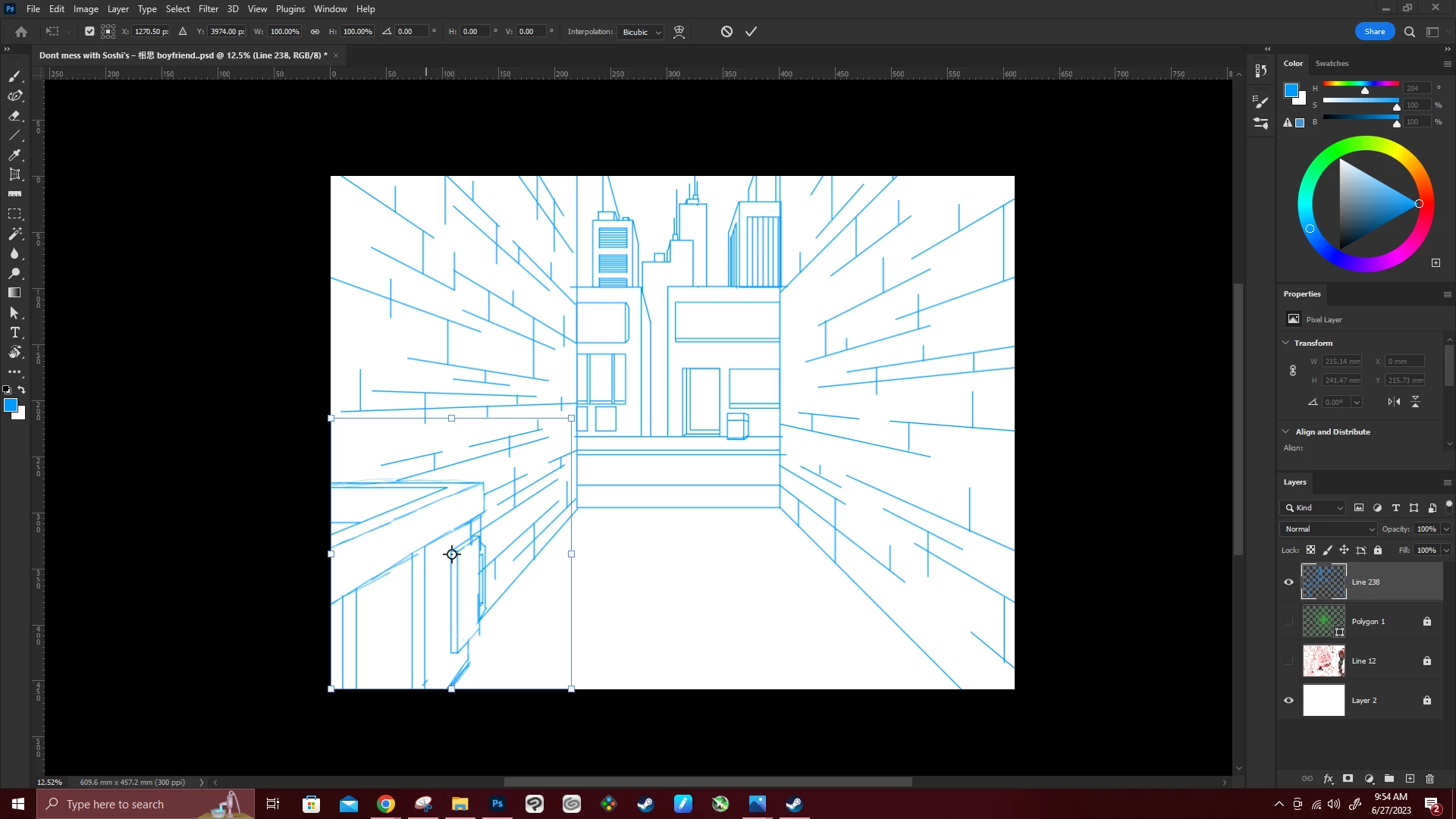
Task: Select the Eraser tool
Action: [14, 116]
